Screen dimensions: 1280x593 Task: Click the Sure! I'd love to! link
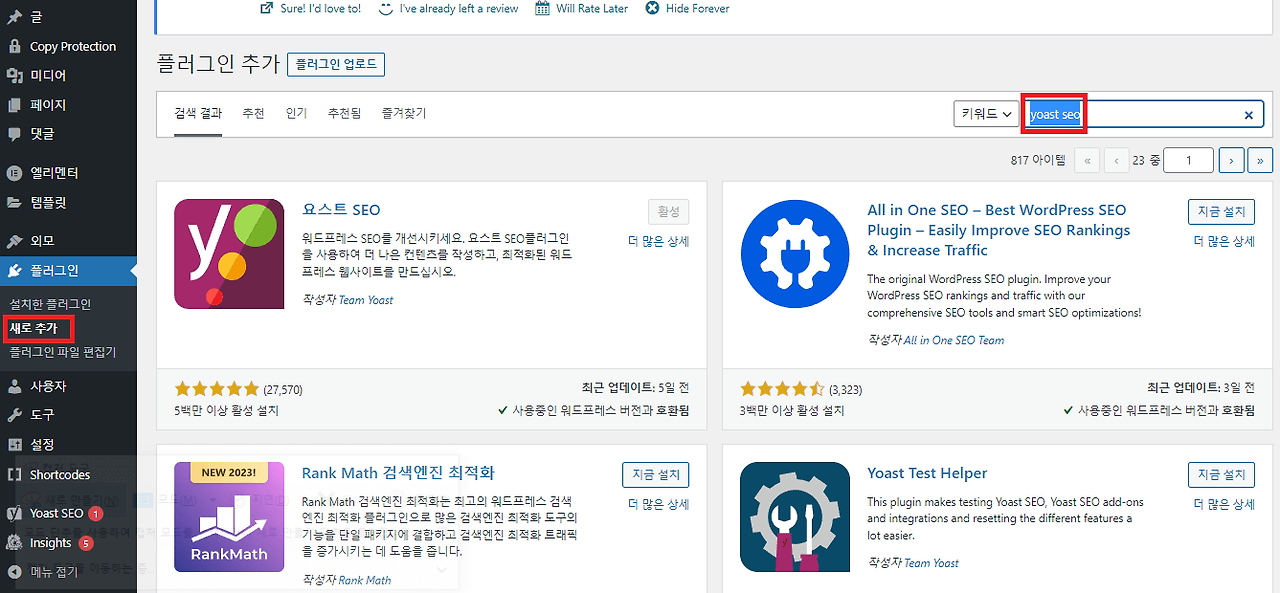[320, 8]
